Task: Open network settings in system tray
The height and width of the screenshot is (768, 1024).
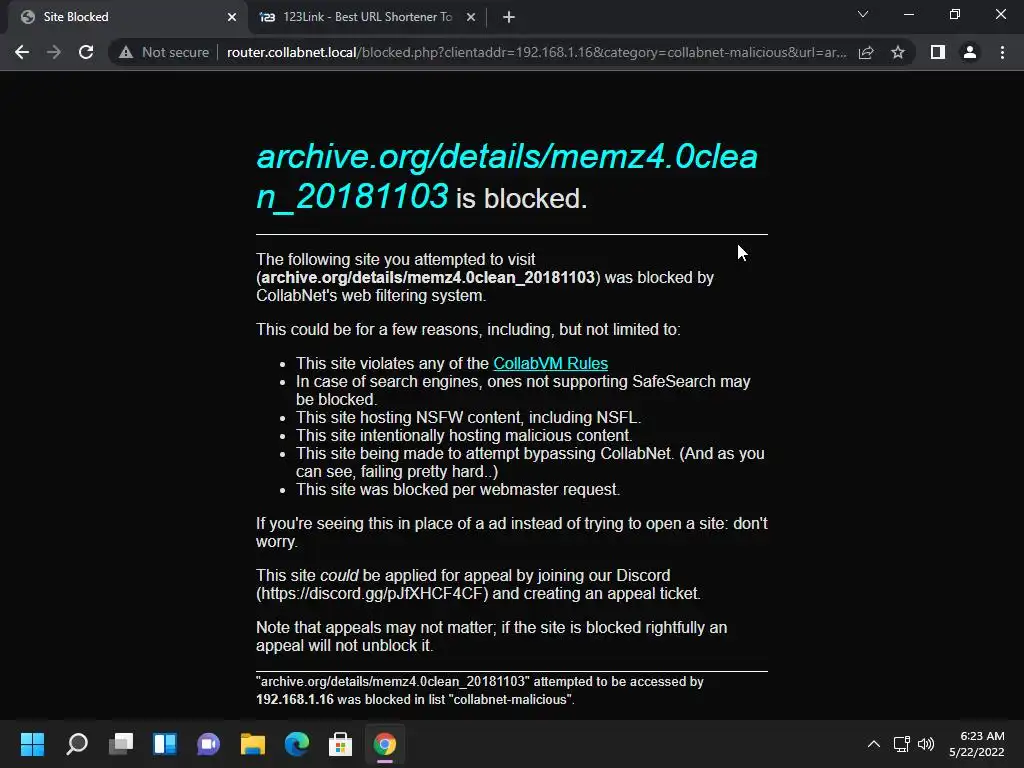Action: [902, 744]
